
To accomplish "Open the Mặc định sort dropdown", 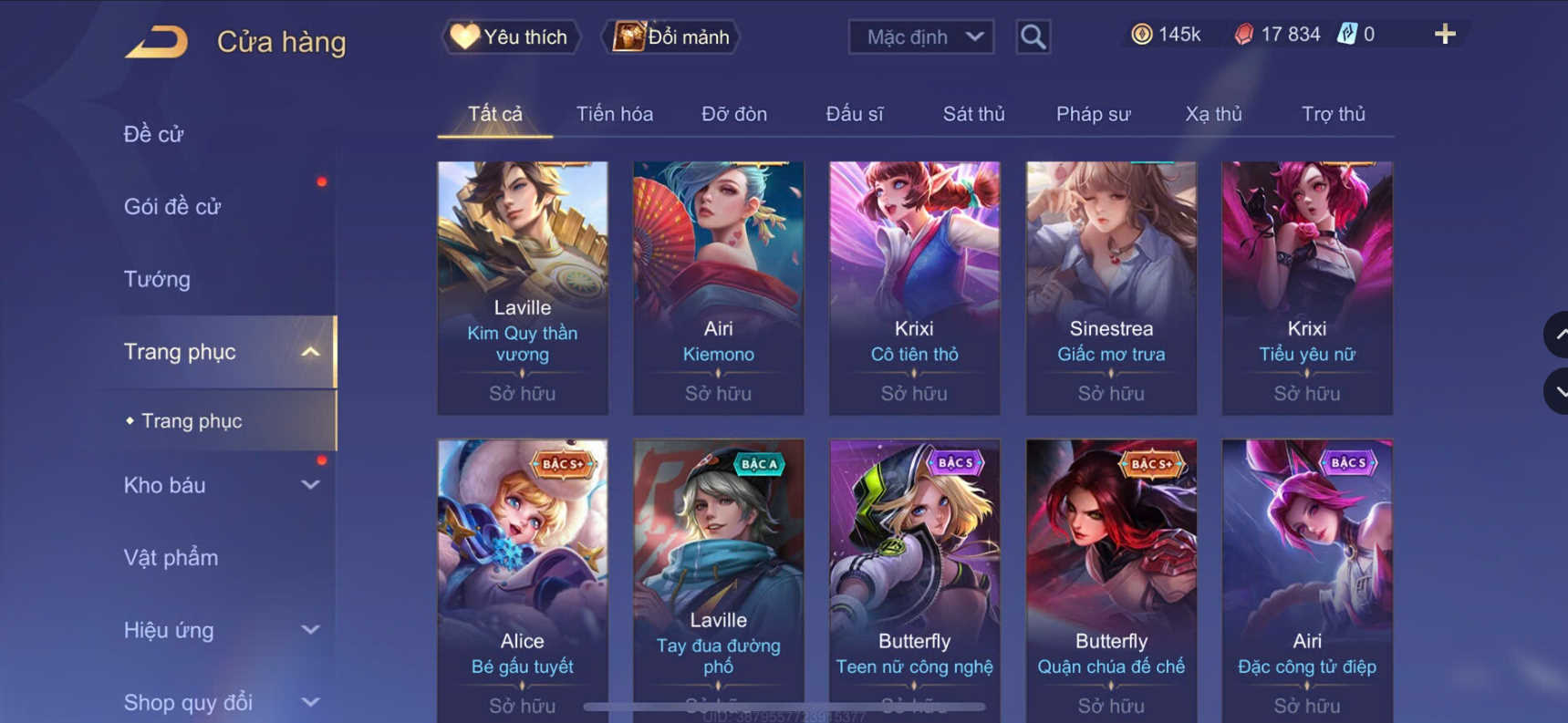I will pos(921,37).
